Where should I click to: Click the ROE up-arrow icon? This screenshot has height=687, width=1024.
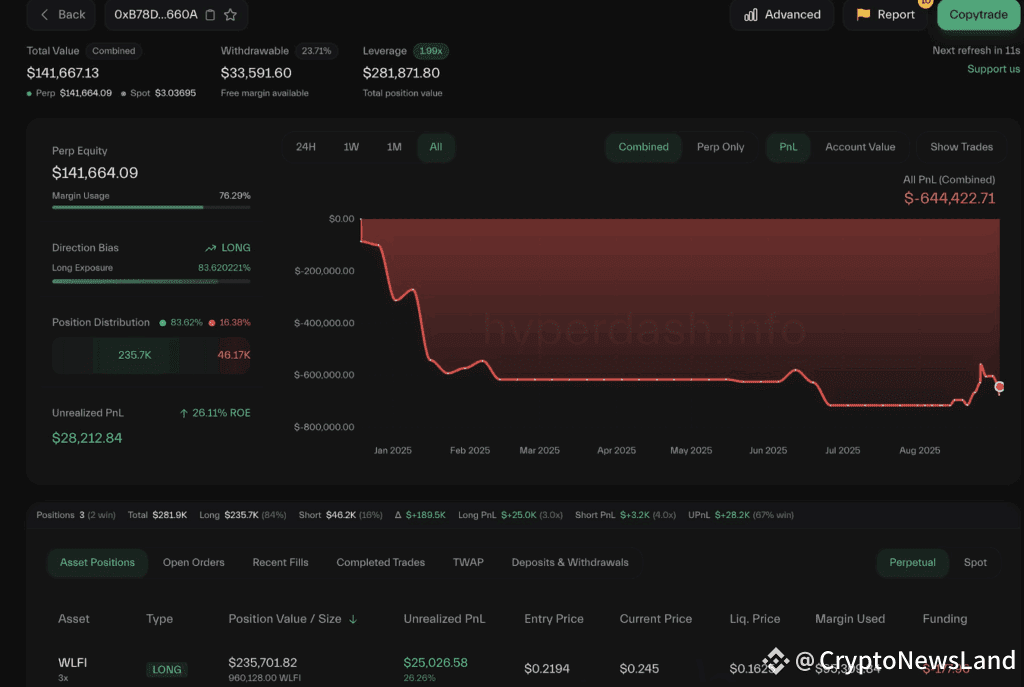pyautogui.click(x=184, y=413)
